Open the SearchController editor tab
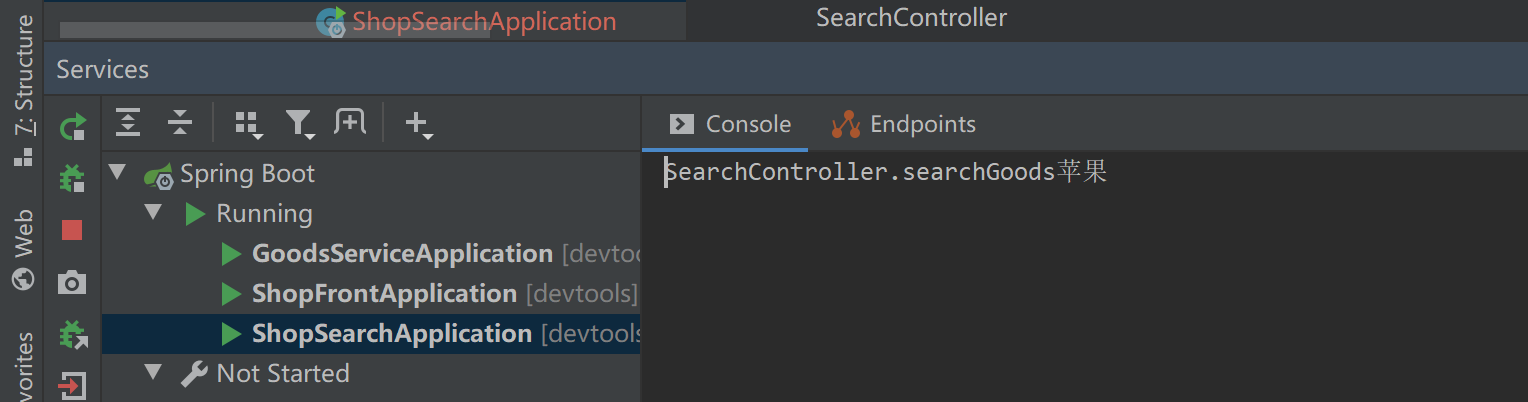 [911, 18]
